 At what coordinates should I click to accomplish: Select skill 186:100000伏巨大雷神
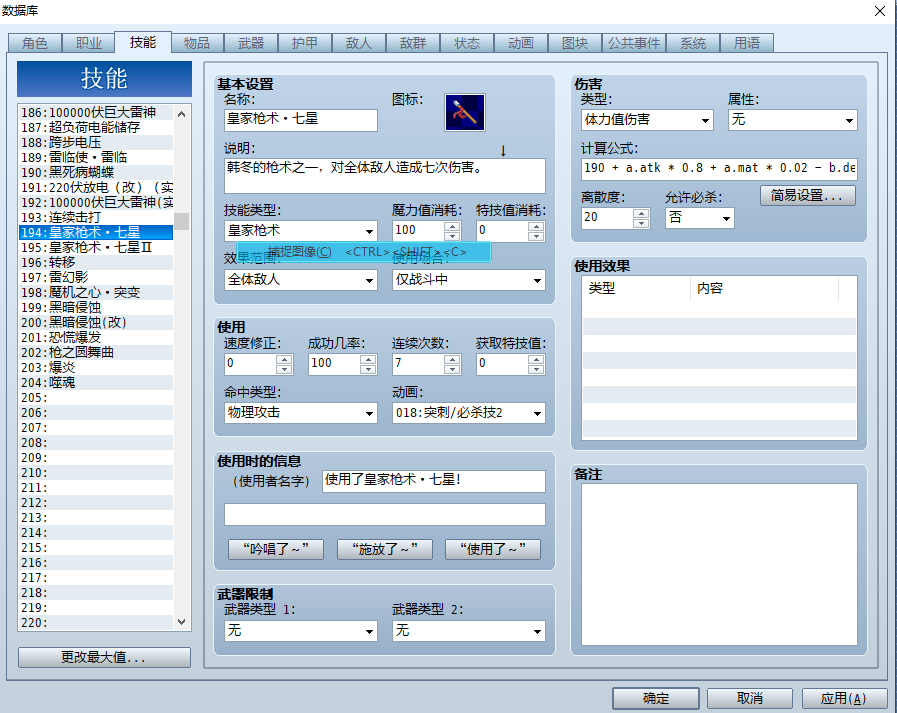coord(96,113)
